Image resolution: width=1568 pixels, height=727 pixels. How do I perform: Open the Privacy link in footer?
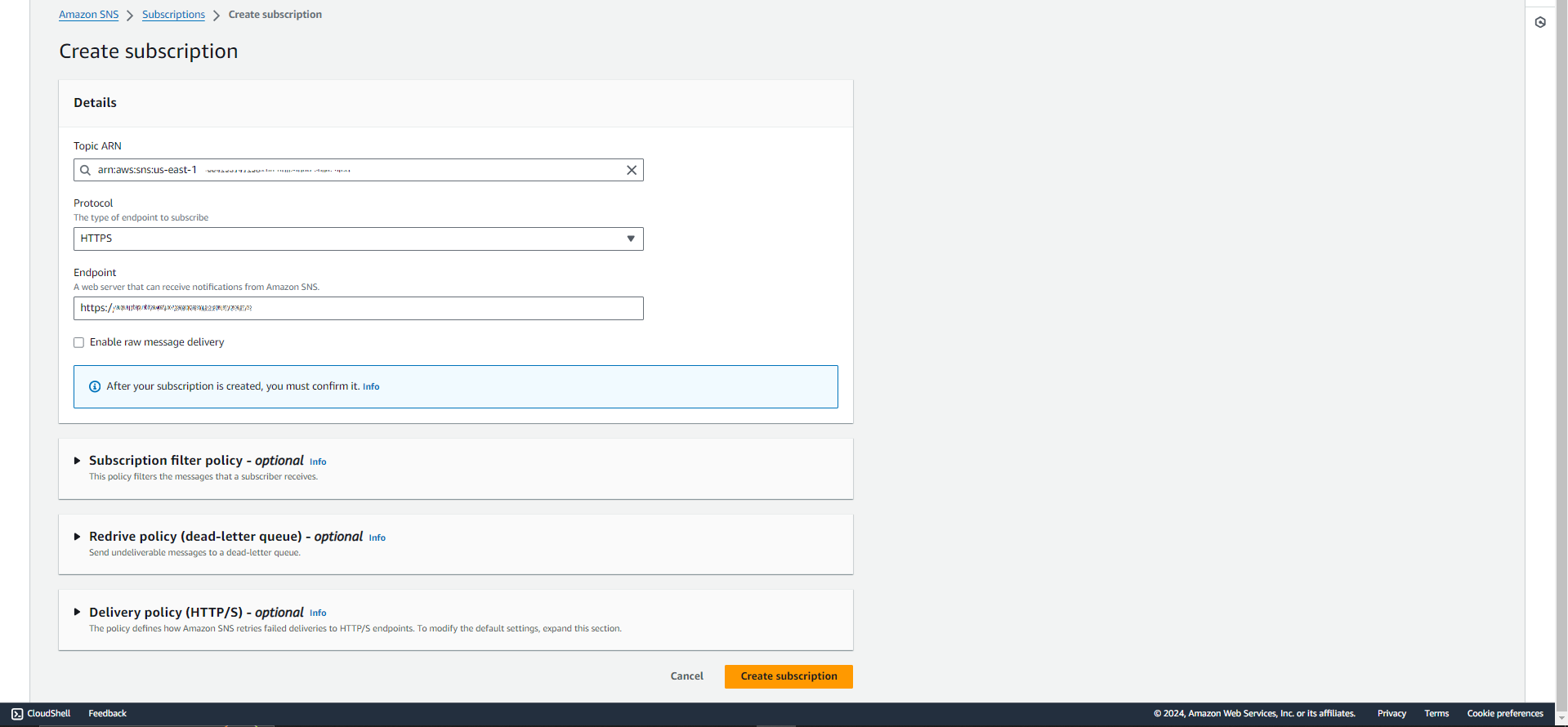tap(1392, 713)
